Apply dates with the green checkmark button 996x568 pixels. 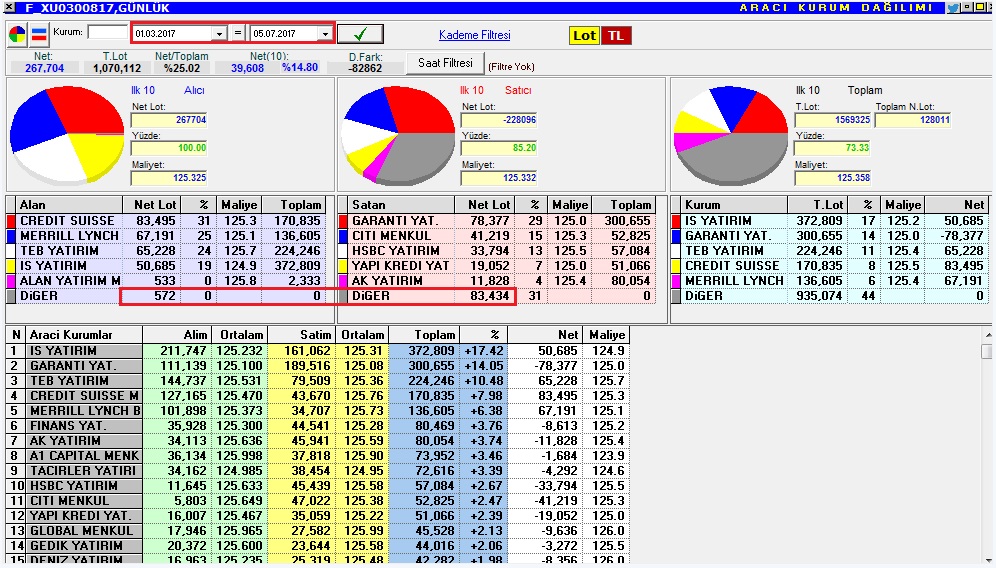click(360, 34)
